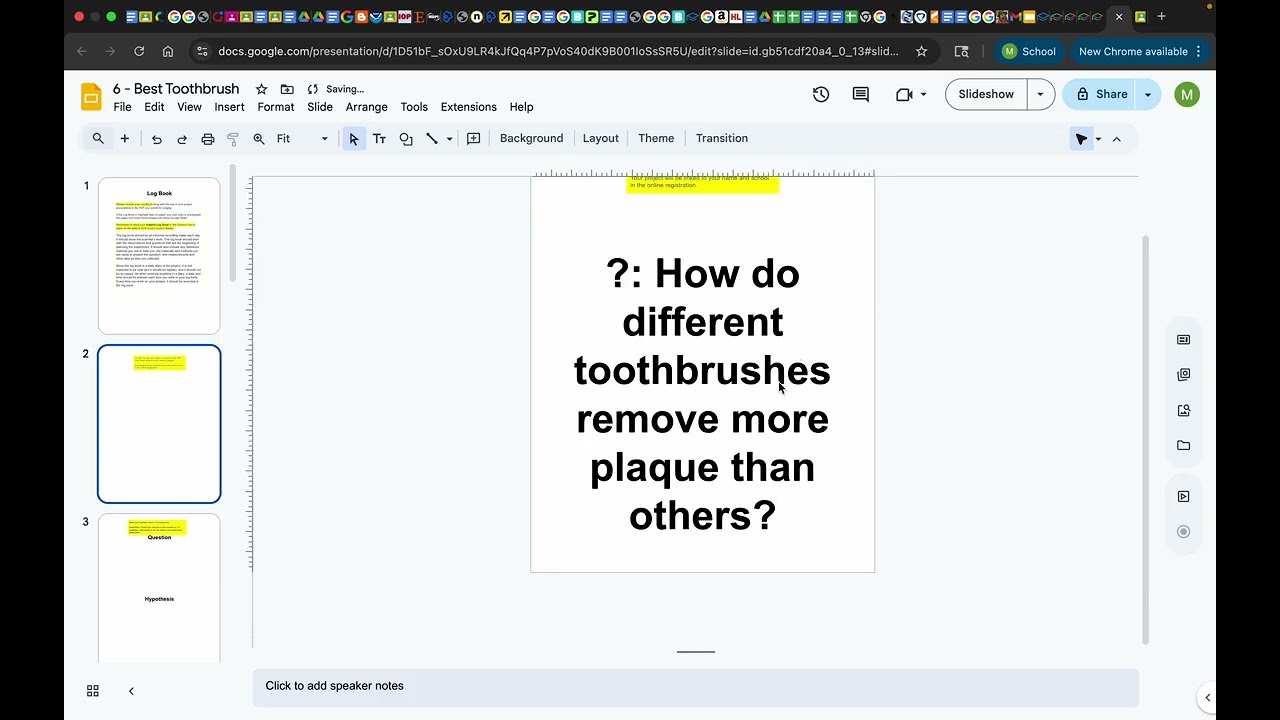The image size is (1280, 720).
Task: Select the Text box tool
Action: (x=379, y=139)
